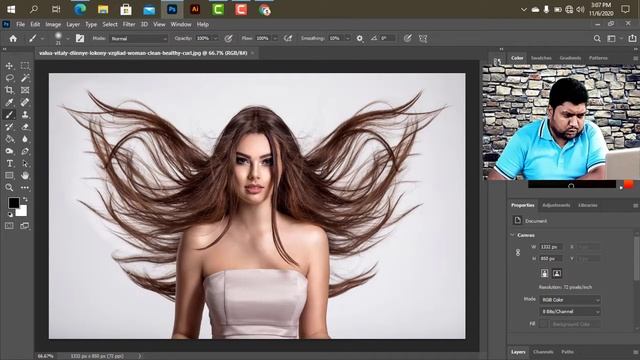Open the File menu

pos(20,24)
